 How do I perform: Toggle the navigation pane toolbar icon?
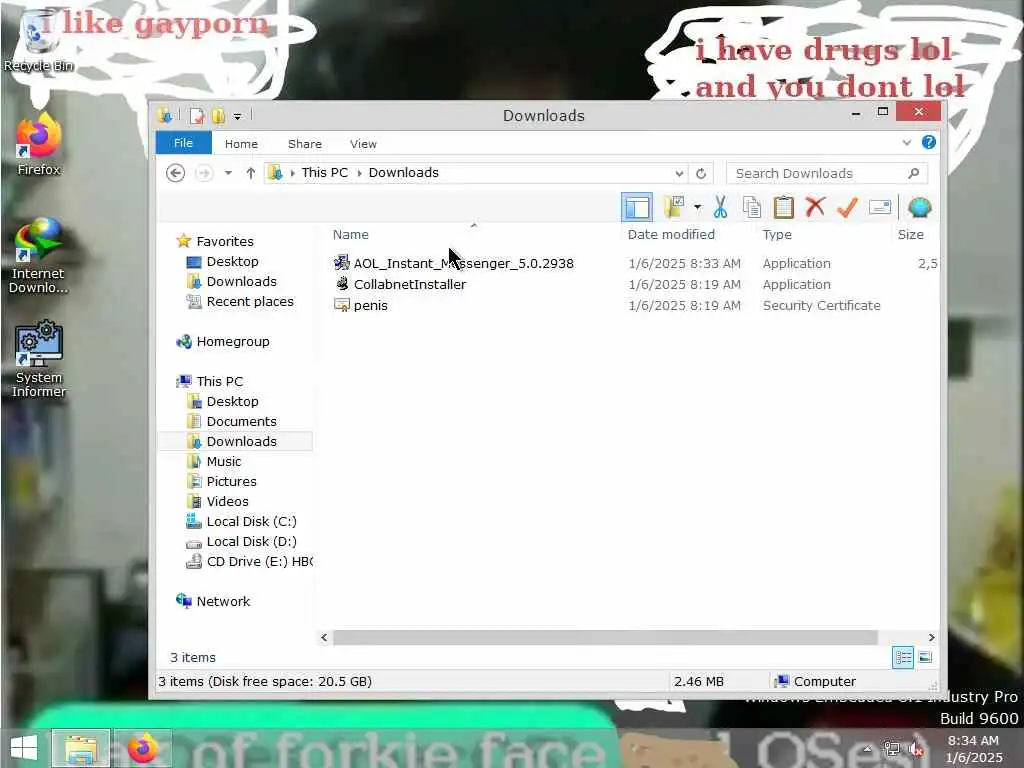pos(637,208)
